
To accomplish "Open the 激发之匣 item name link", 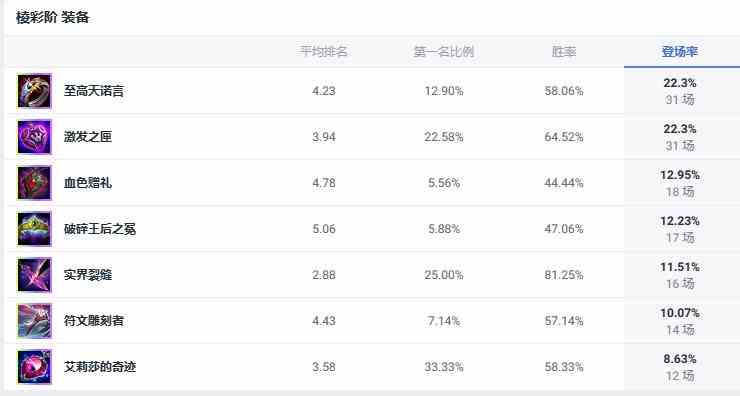I will [88, 137].
